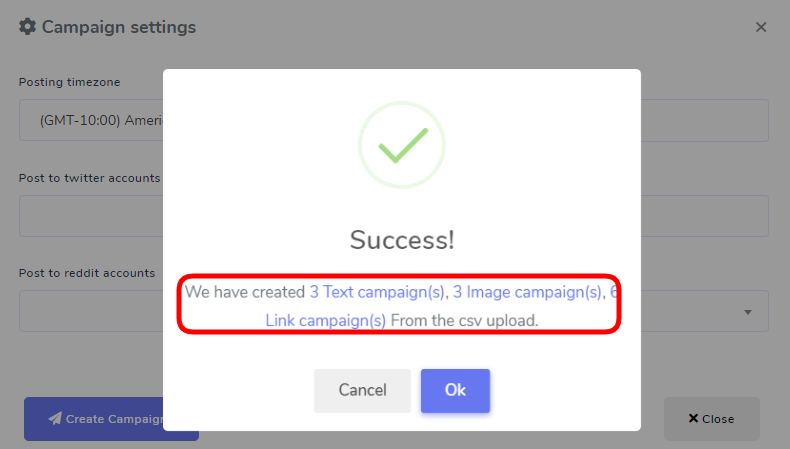The height and width of the screenshot is (449, 790).
Task: Open the 3 Text campaign(s) link
Action: [377, 292]
